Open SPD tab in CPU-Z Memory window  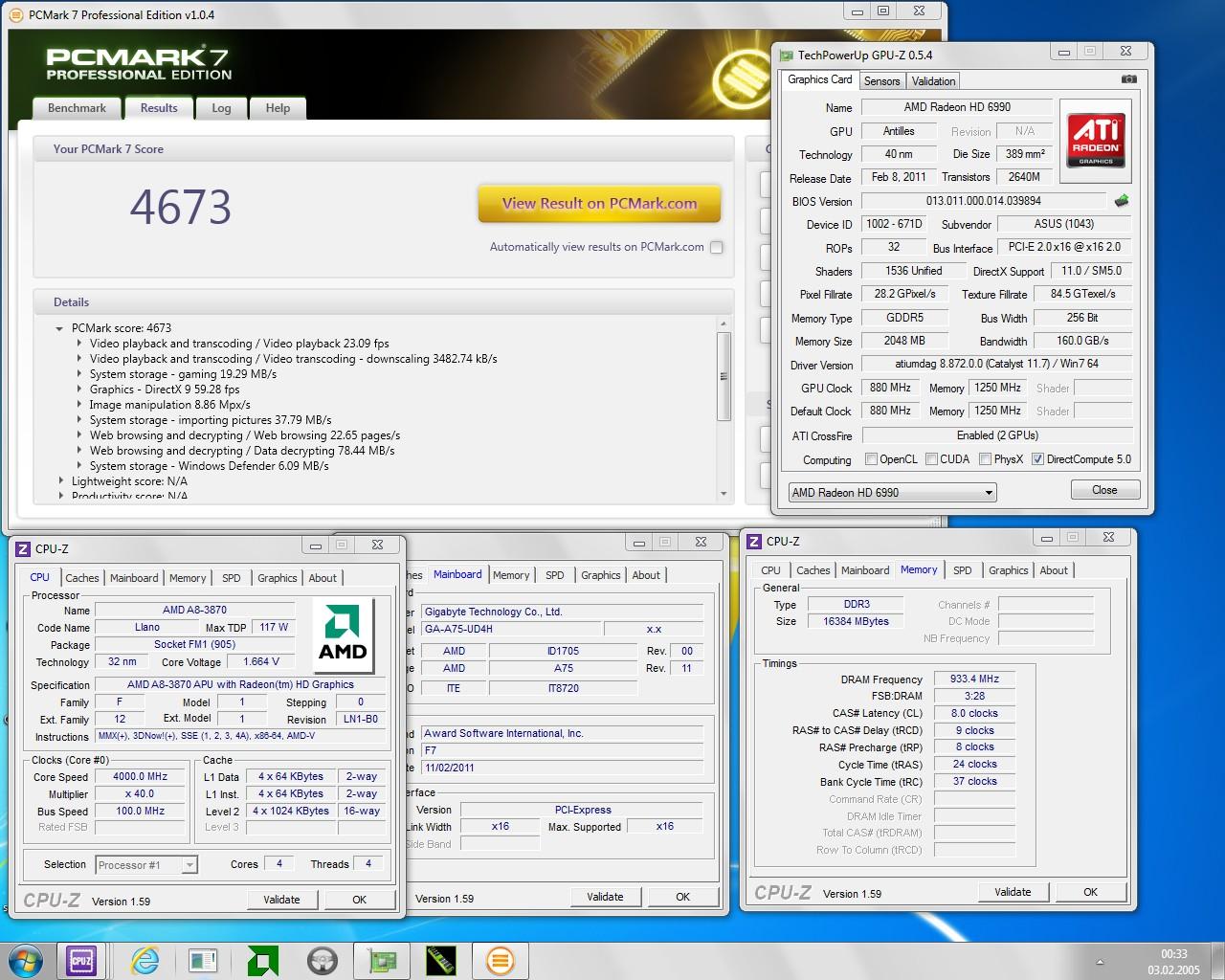pyautogui.click(x=962, y=570)
